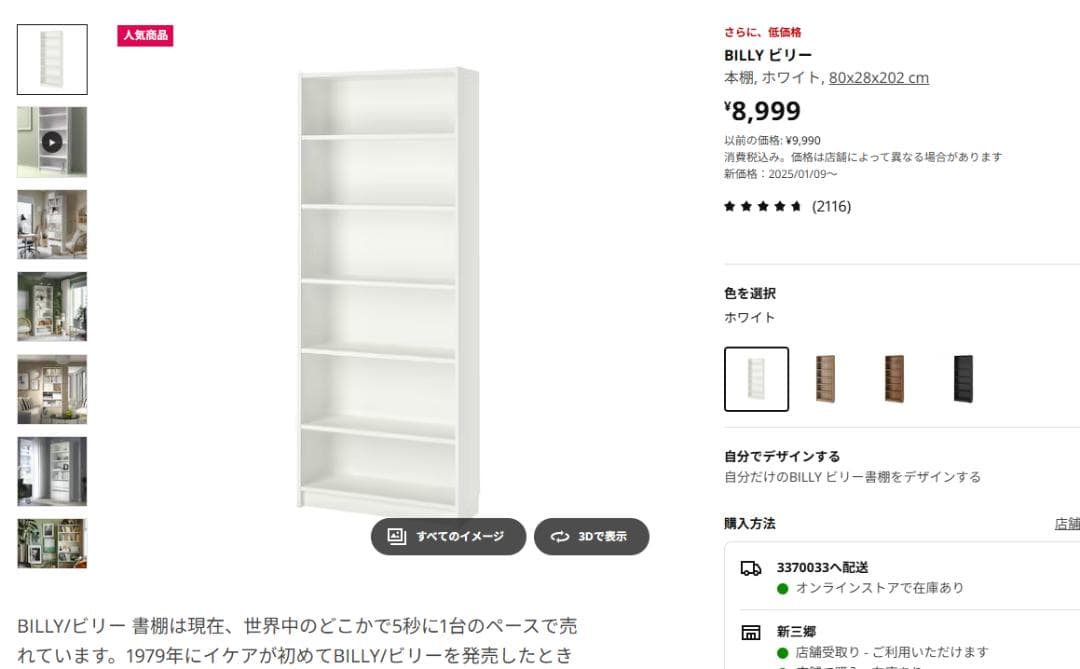The width and height of the screenshot is (1080, 669).
Task: Play the product video on the second thumbnail
Action: [52, 142]
